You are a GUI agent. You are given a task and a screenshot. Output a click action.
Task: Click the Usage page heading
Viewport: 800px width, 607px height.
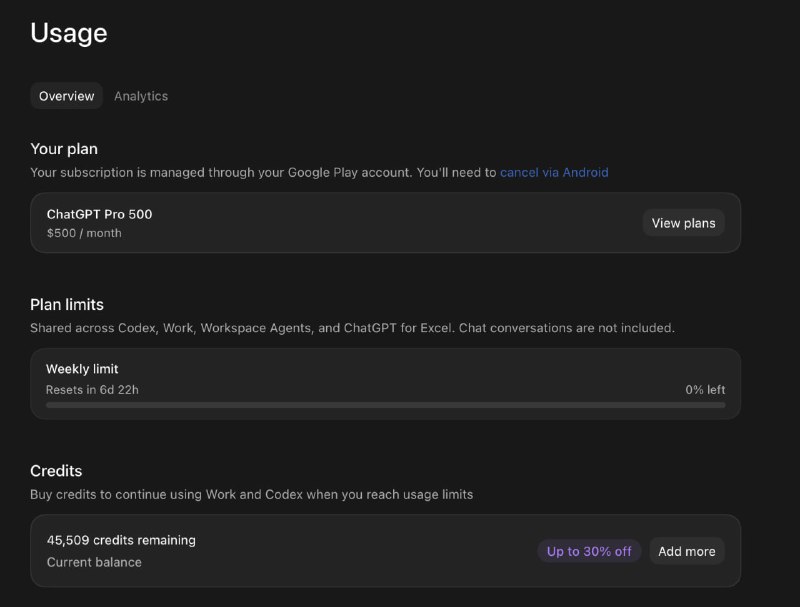click(x=69, y=33)
